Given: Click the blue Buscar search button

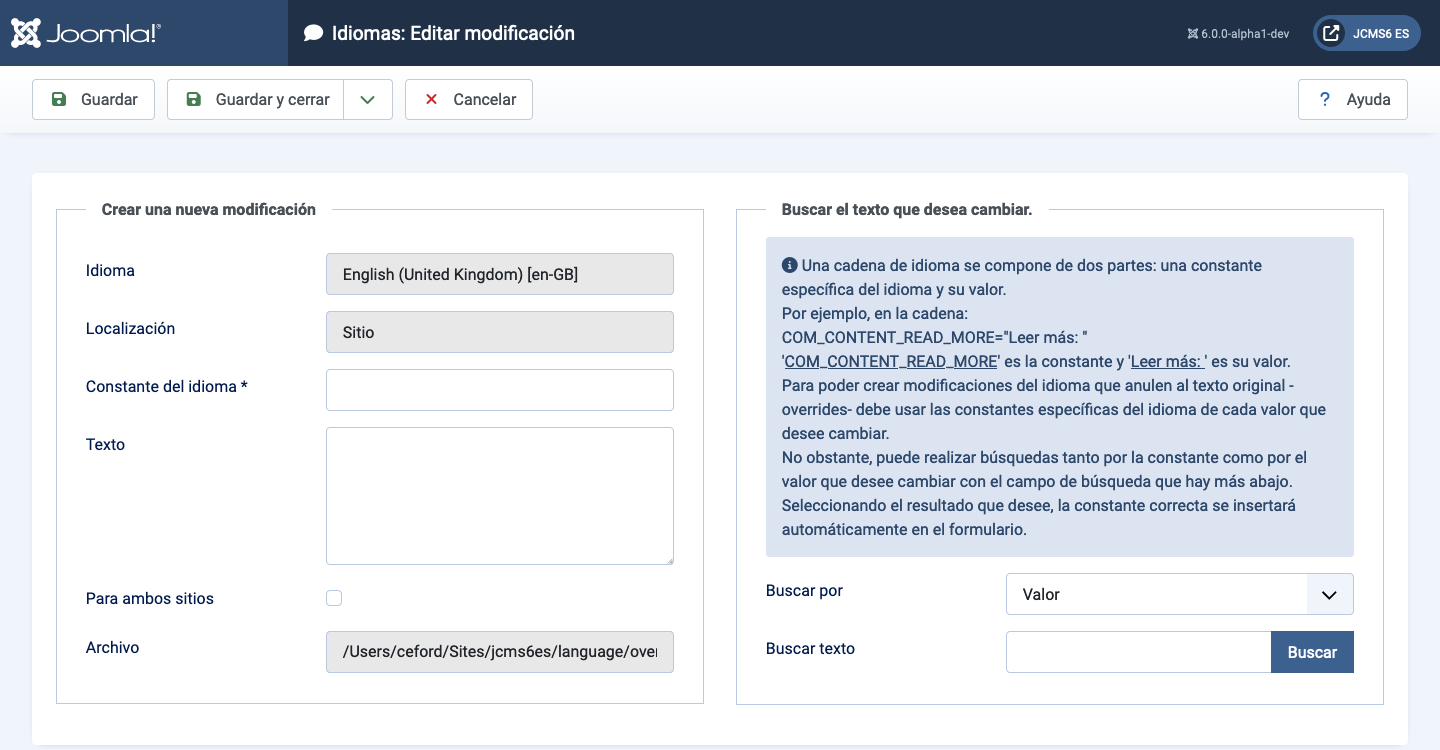Looking at the screenshot, I should (x=1312, y=652).
